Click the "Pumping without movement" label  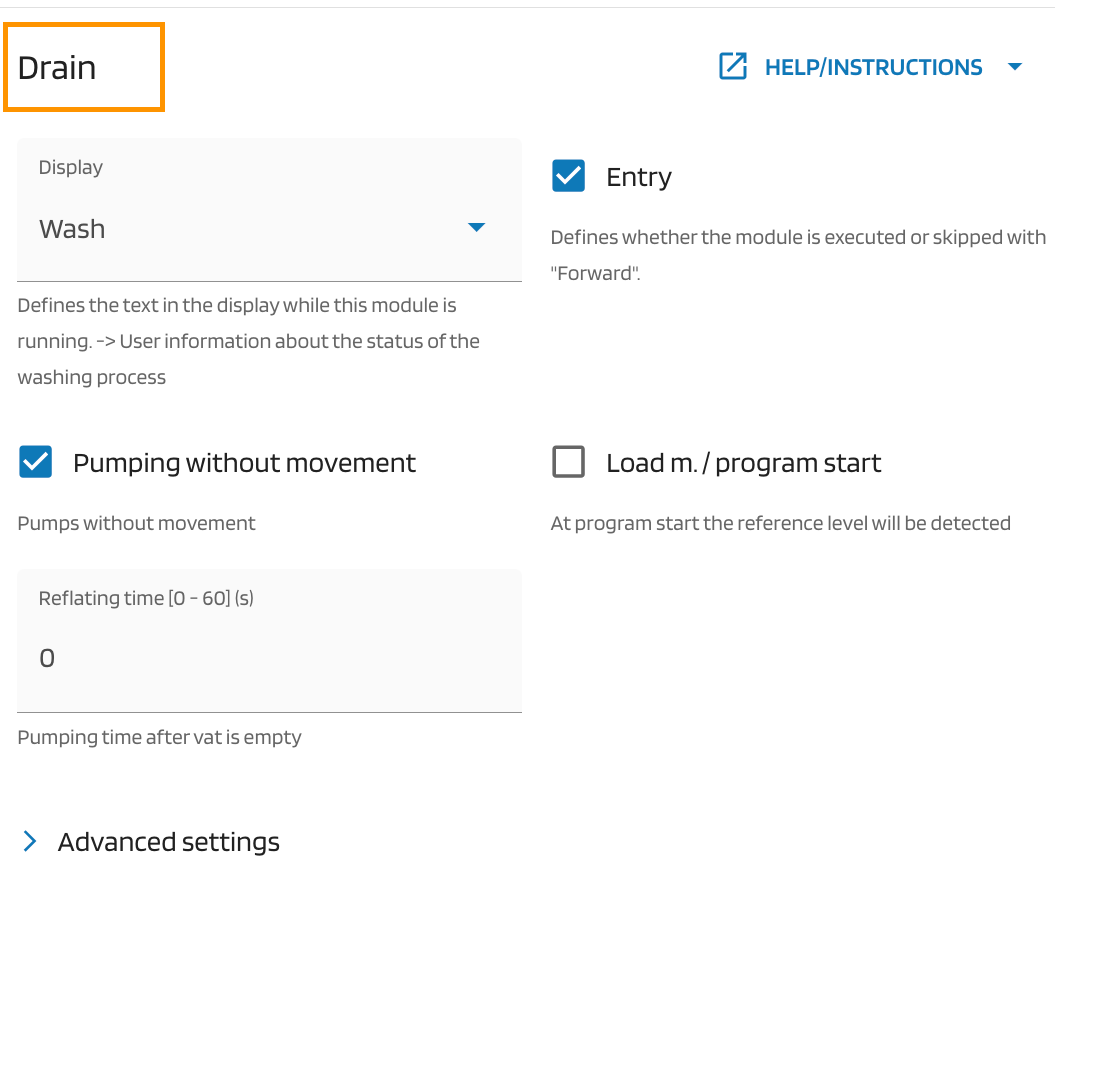244,463
